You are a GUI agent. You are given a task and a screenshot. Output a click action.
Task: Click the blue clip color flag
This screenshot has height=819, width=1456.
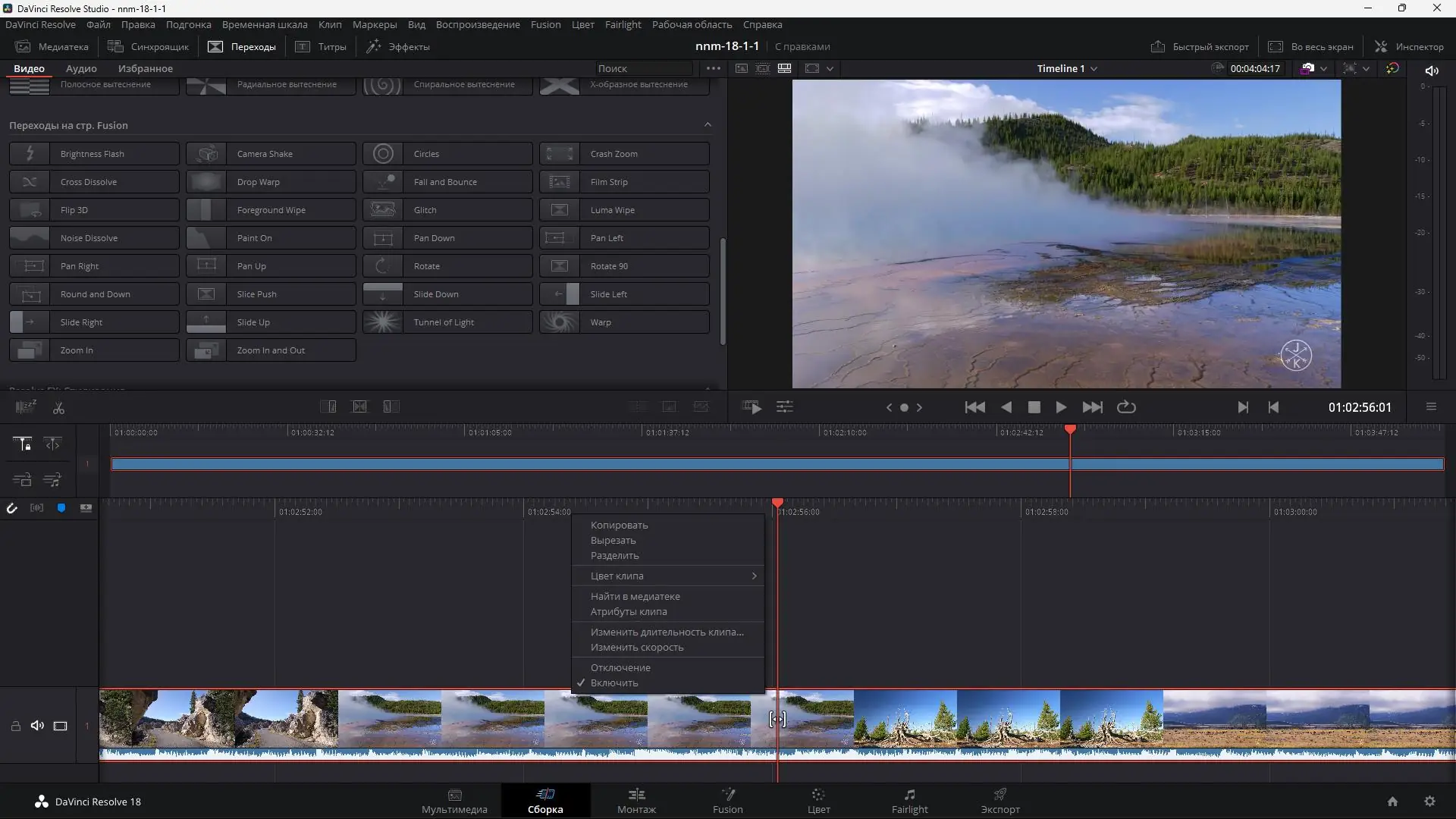(x=61, y=508)
